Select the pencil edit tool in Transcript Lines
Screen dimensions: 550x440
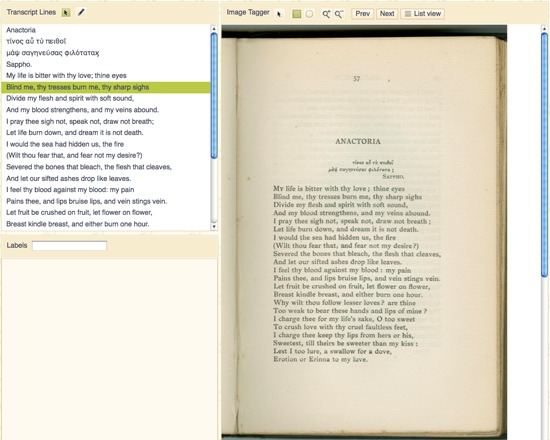(81, 13)
